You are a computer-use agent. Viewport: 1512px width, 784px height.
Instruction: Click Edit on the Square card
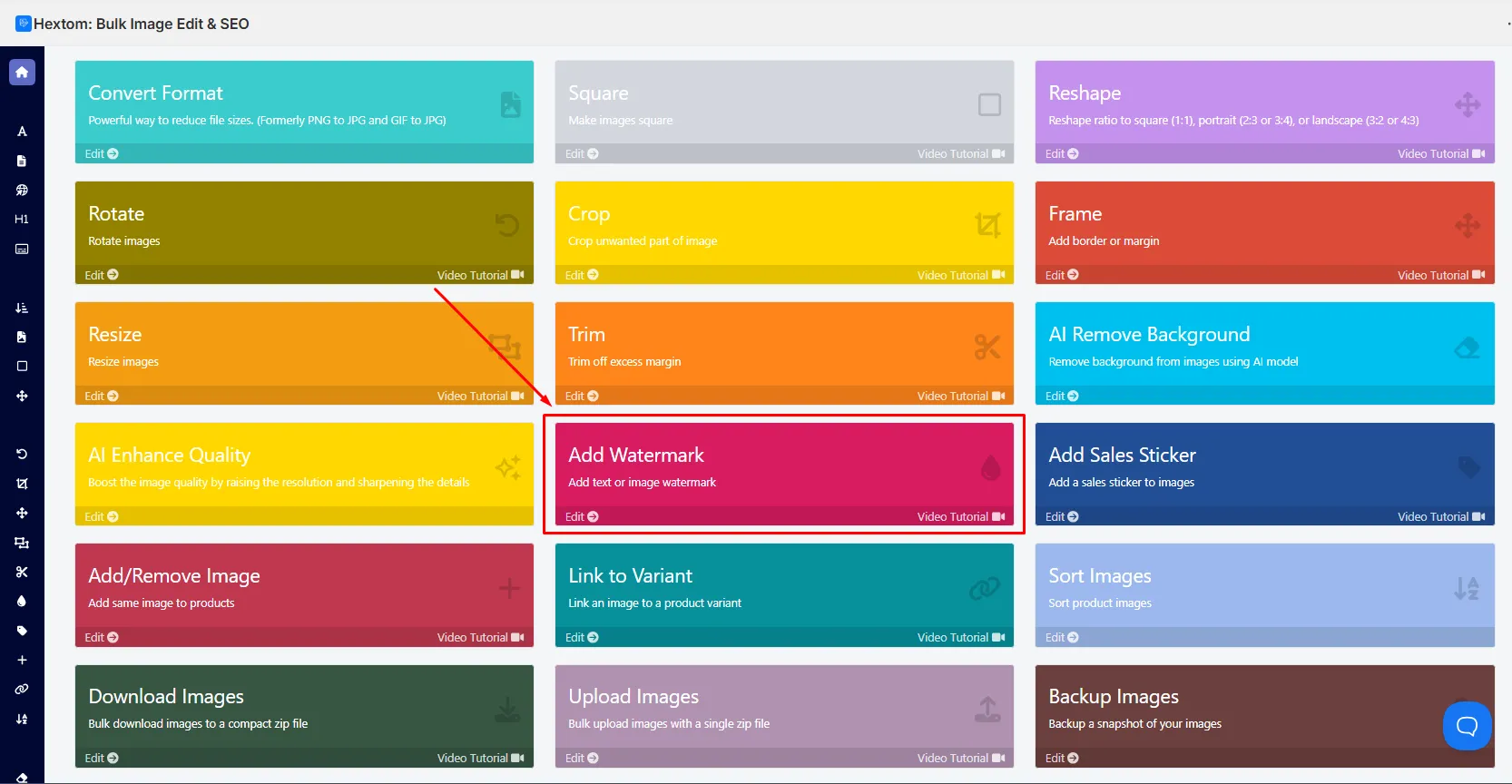[x=582, y=154]
